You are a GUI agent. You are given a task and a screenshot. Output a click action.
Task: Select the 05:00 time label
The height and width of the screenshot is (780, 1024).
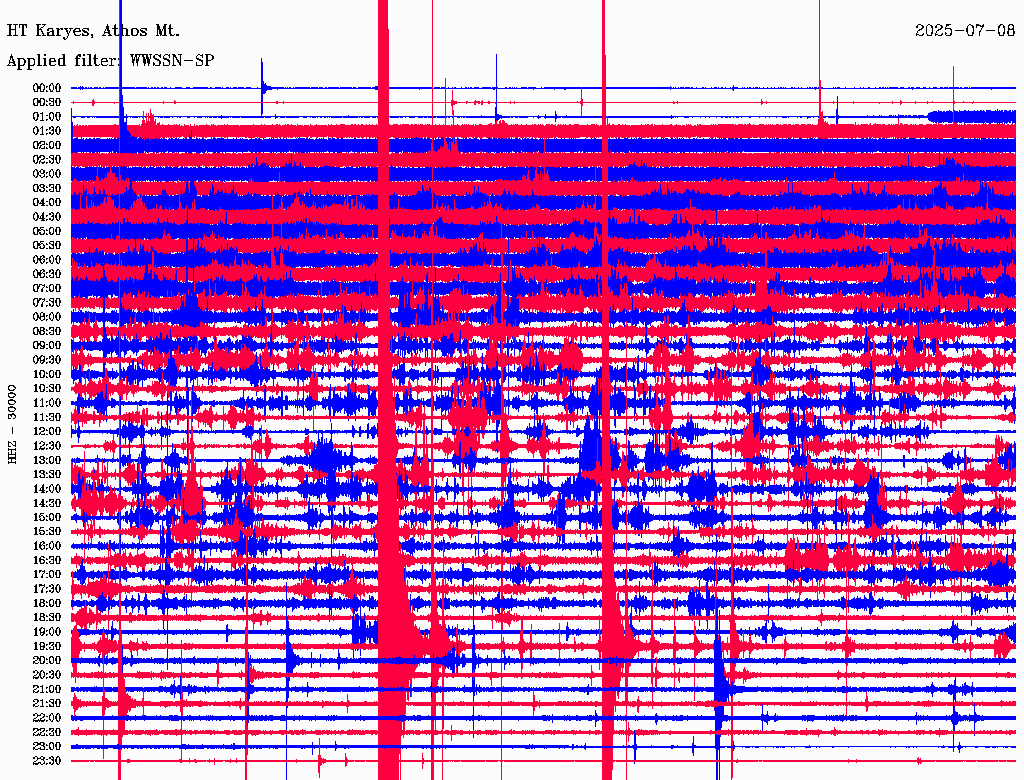pos(47,231)
